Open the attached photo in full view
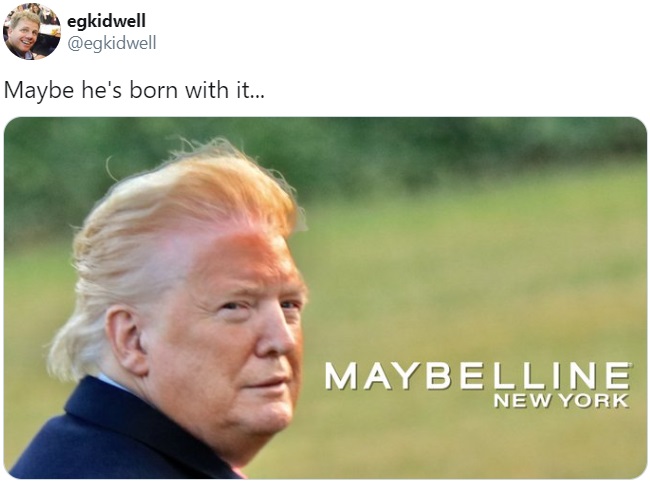The height and width of the screenshot is (487, 650). (x=325, y=298)
